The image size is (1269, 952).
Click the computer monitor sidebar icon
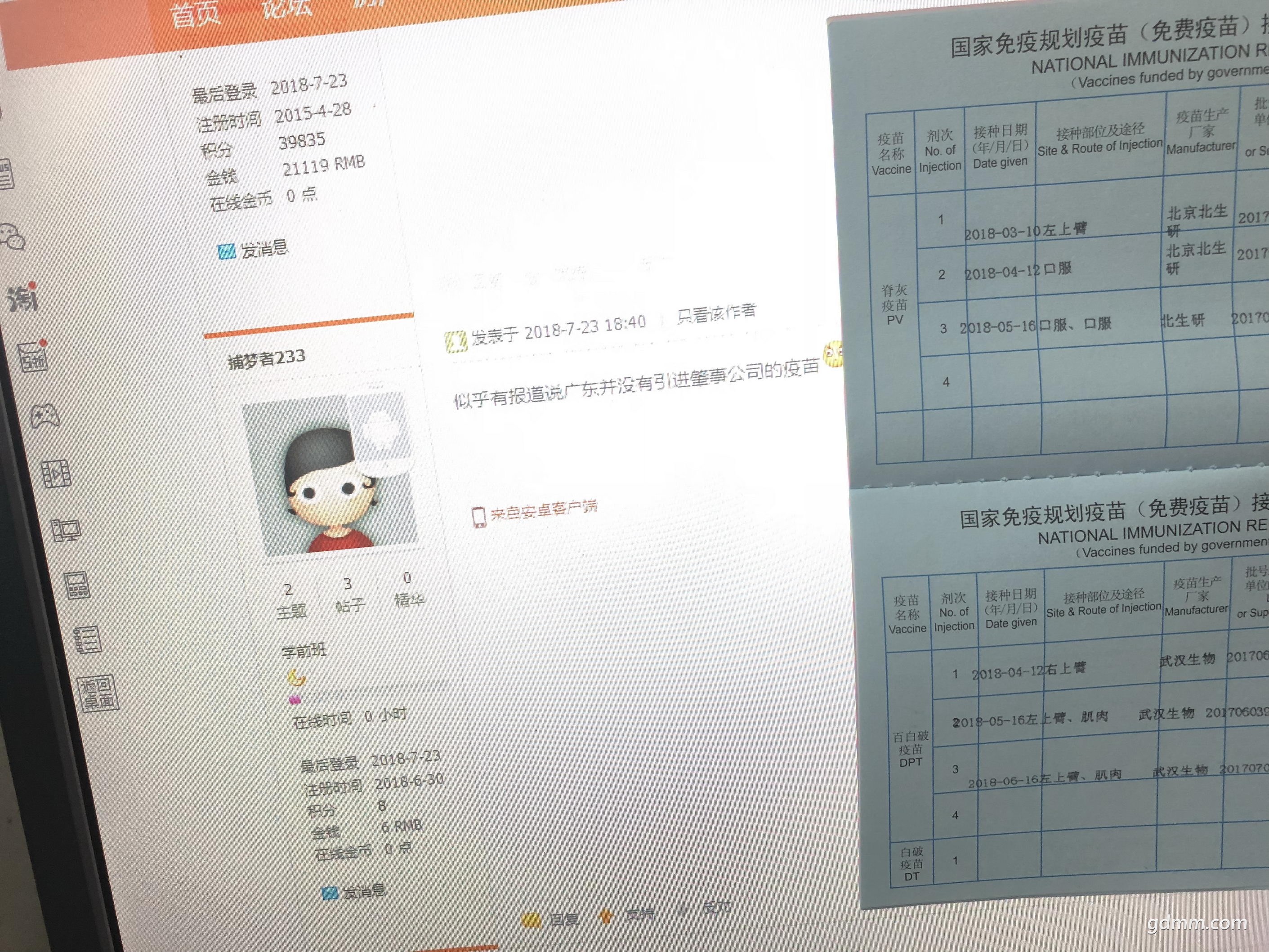click(66, 530)
